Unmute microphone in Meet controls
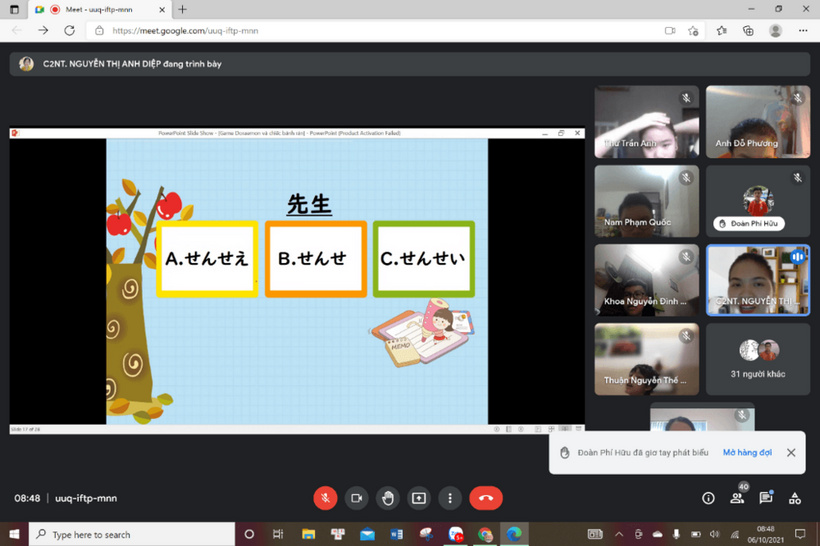This screenshot has height=546, width=820. pos(325,498)
